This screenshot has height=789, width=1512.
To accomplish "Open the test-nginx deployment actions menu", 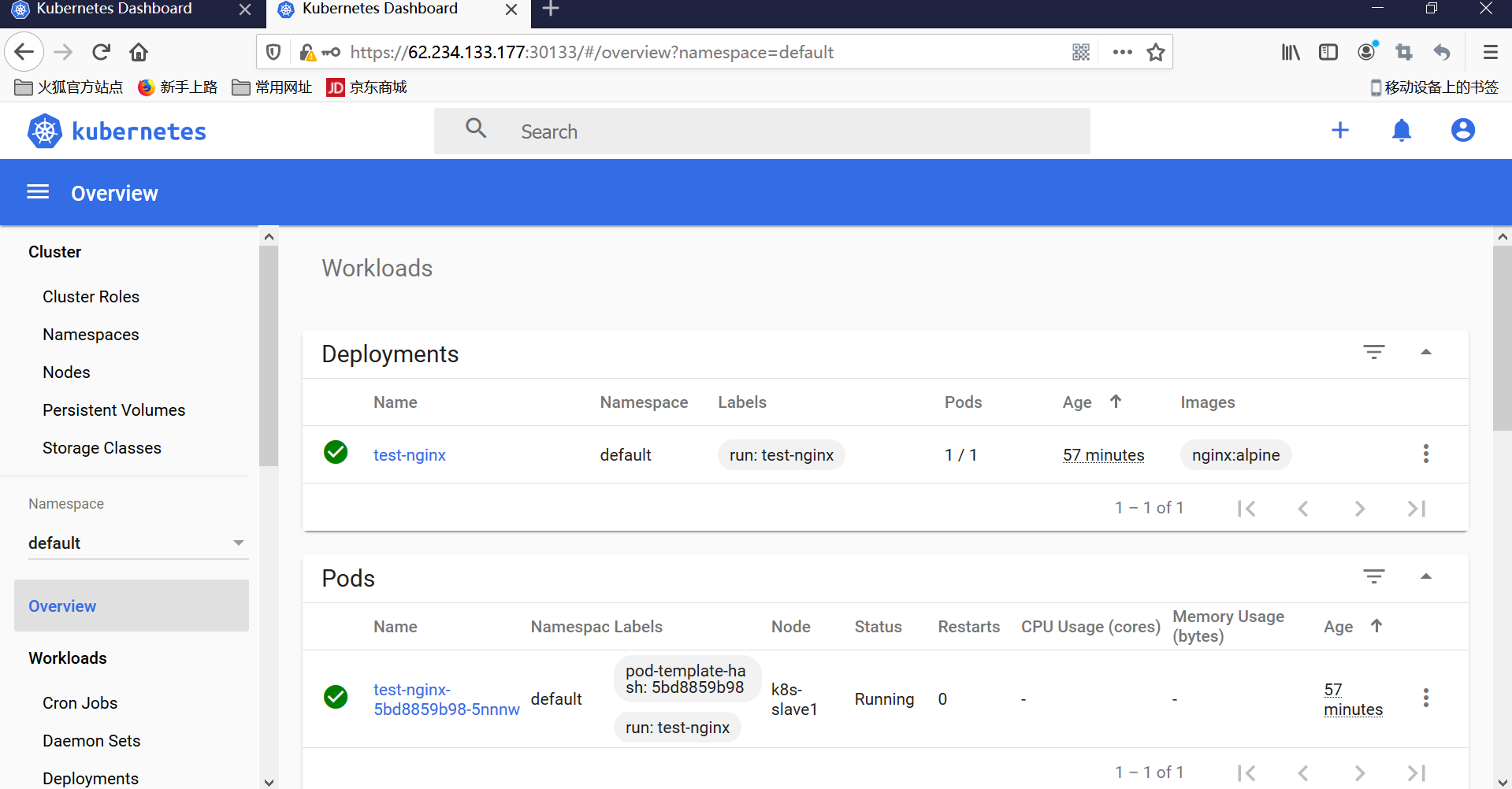I will (x=1425, y=454).
